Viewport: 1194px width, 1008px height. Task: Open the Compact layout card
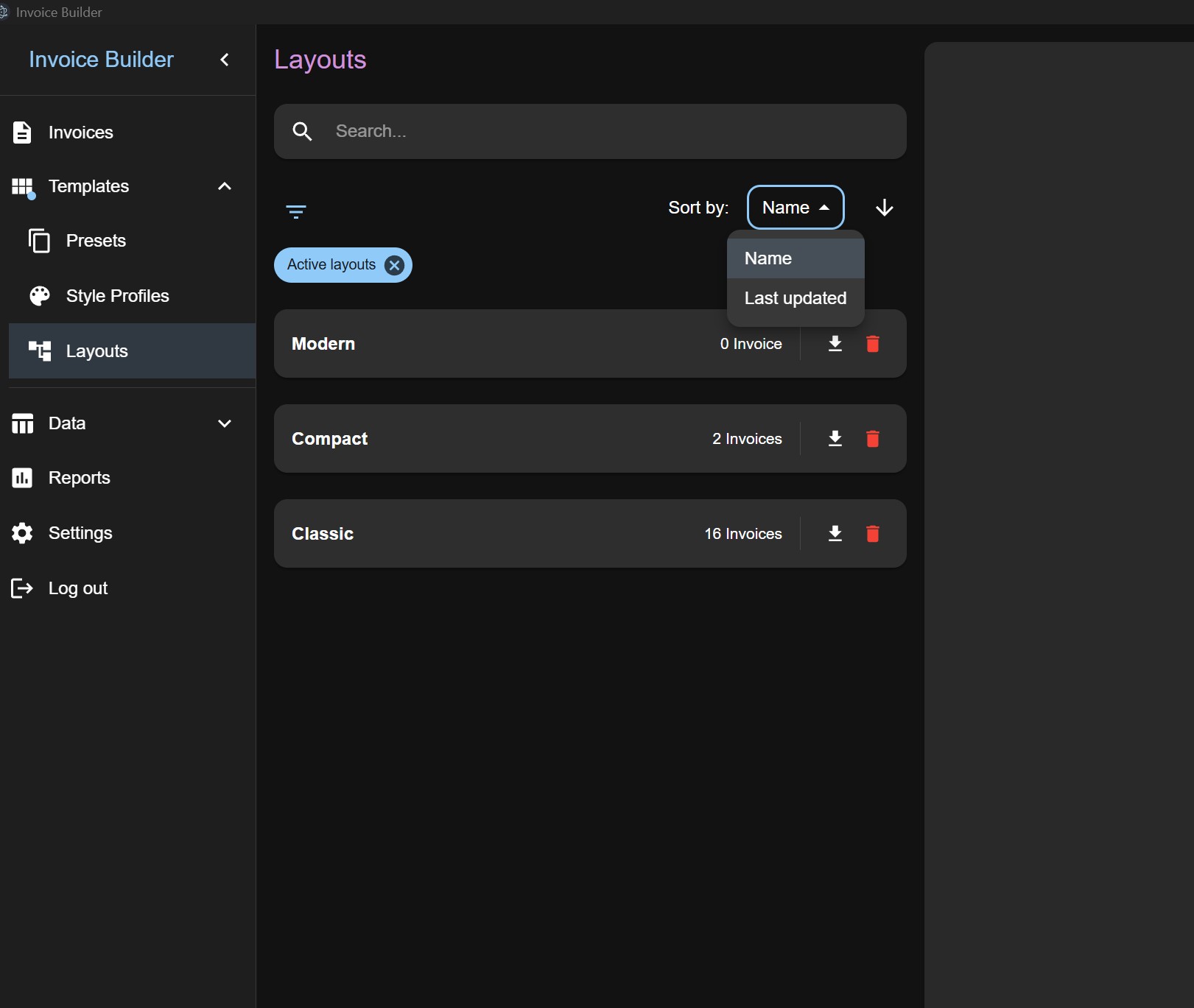point(590,439)
